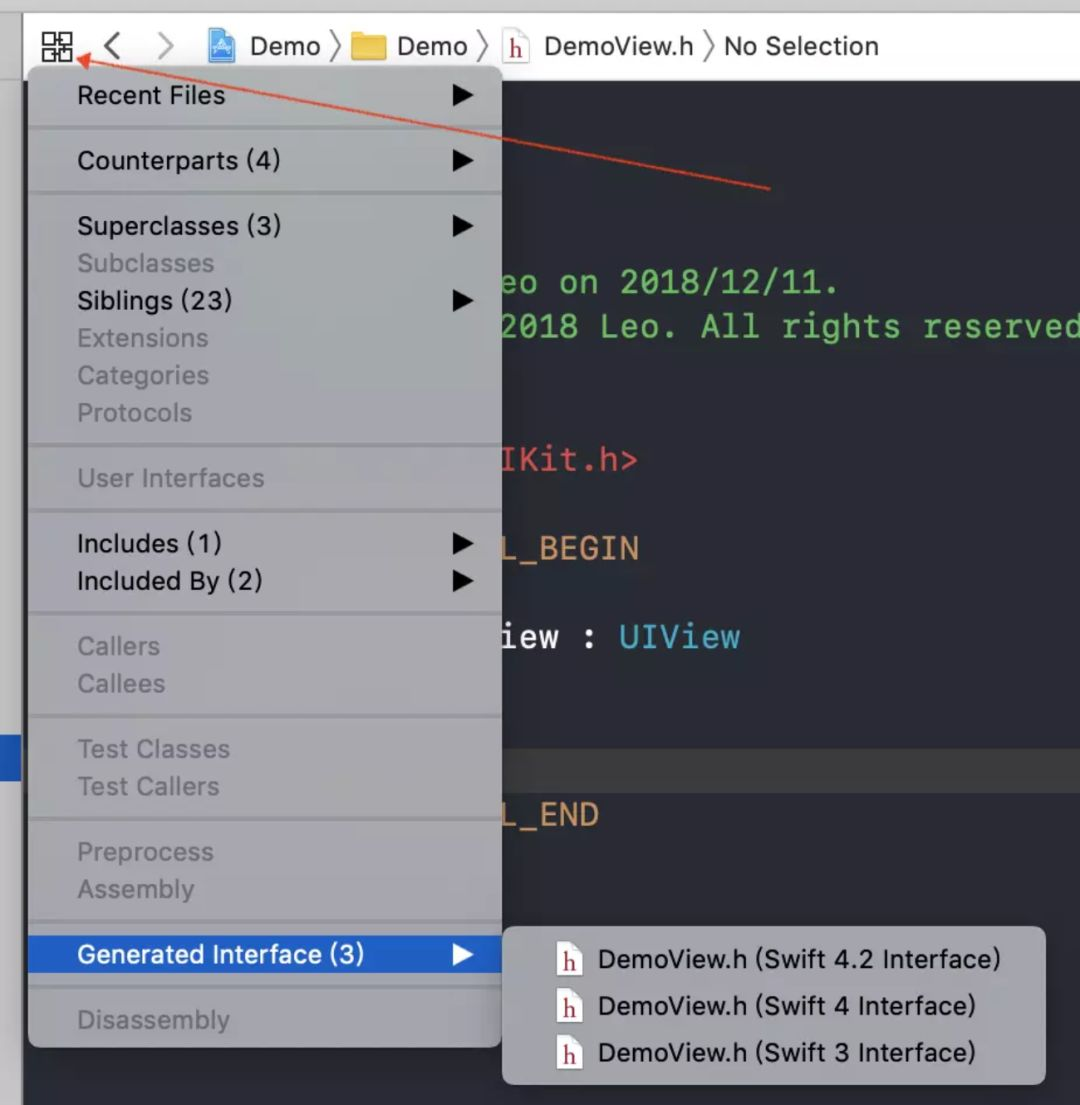Open Includes (1) submenu
The width and height of the screenshot is (1080, 1105).
pyautogui.click(x=265, y=543)
